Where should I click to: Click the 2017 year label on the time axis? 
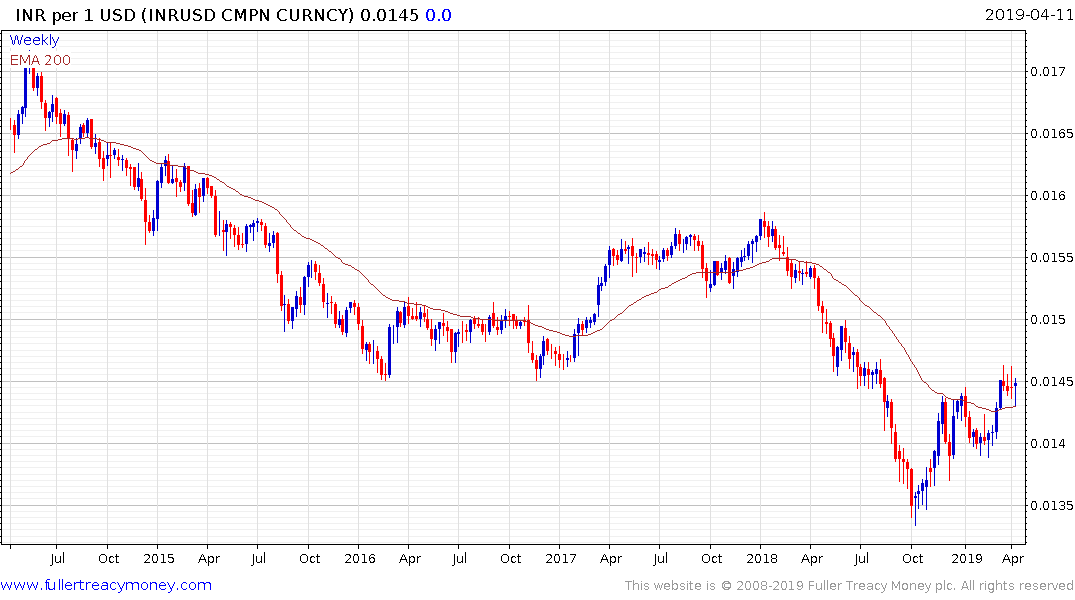[x=561, y=558]
